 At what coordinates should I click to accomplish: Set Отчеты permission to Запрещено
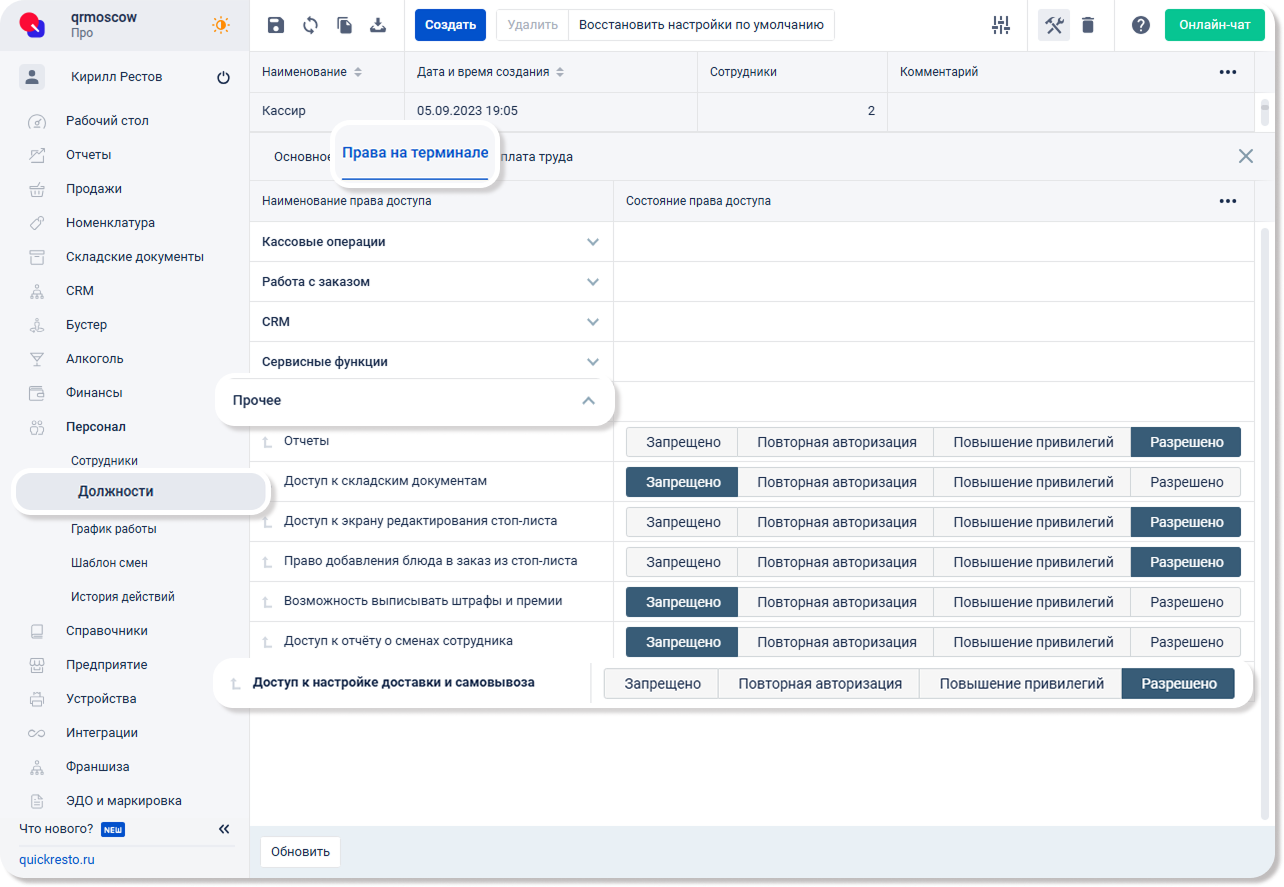[x=682, y=442]
